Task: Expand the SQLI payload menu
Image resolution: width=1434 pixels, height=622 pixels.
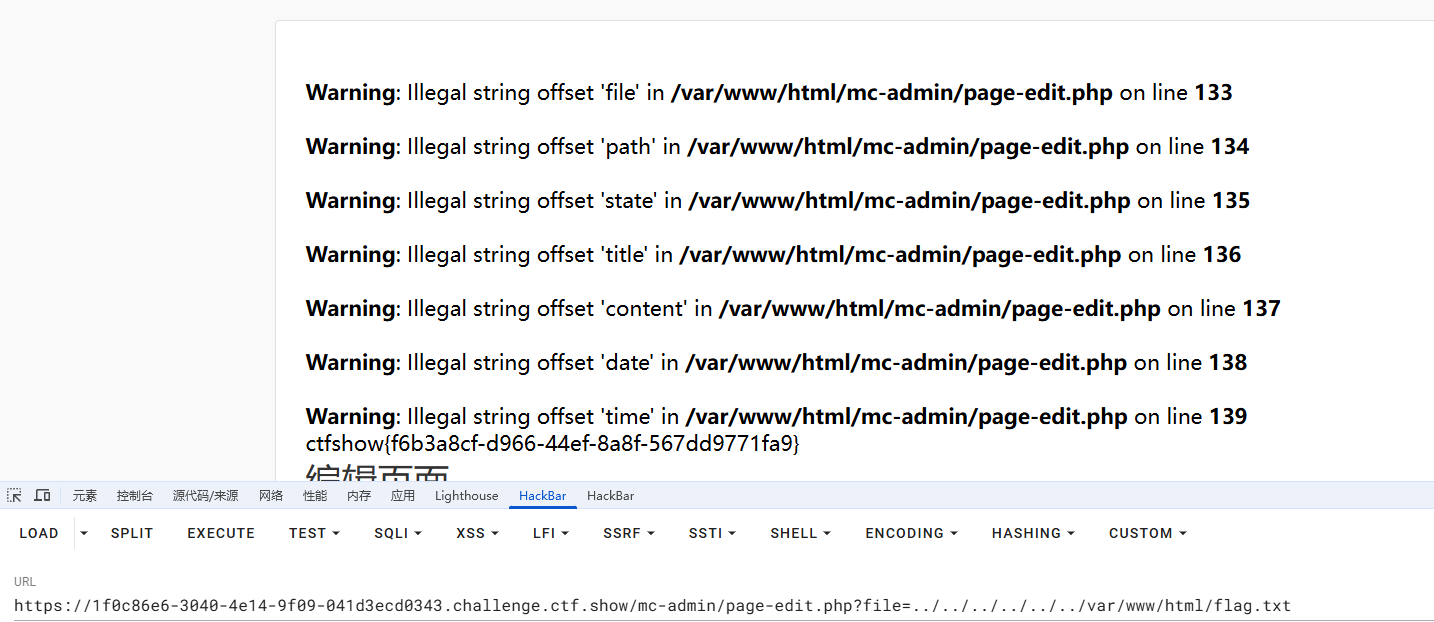Action: pyautogui.click(x=398, y=534)
